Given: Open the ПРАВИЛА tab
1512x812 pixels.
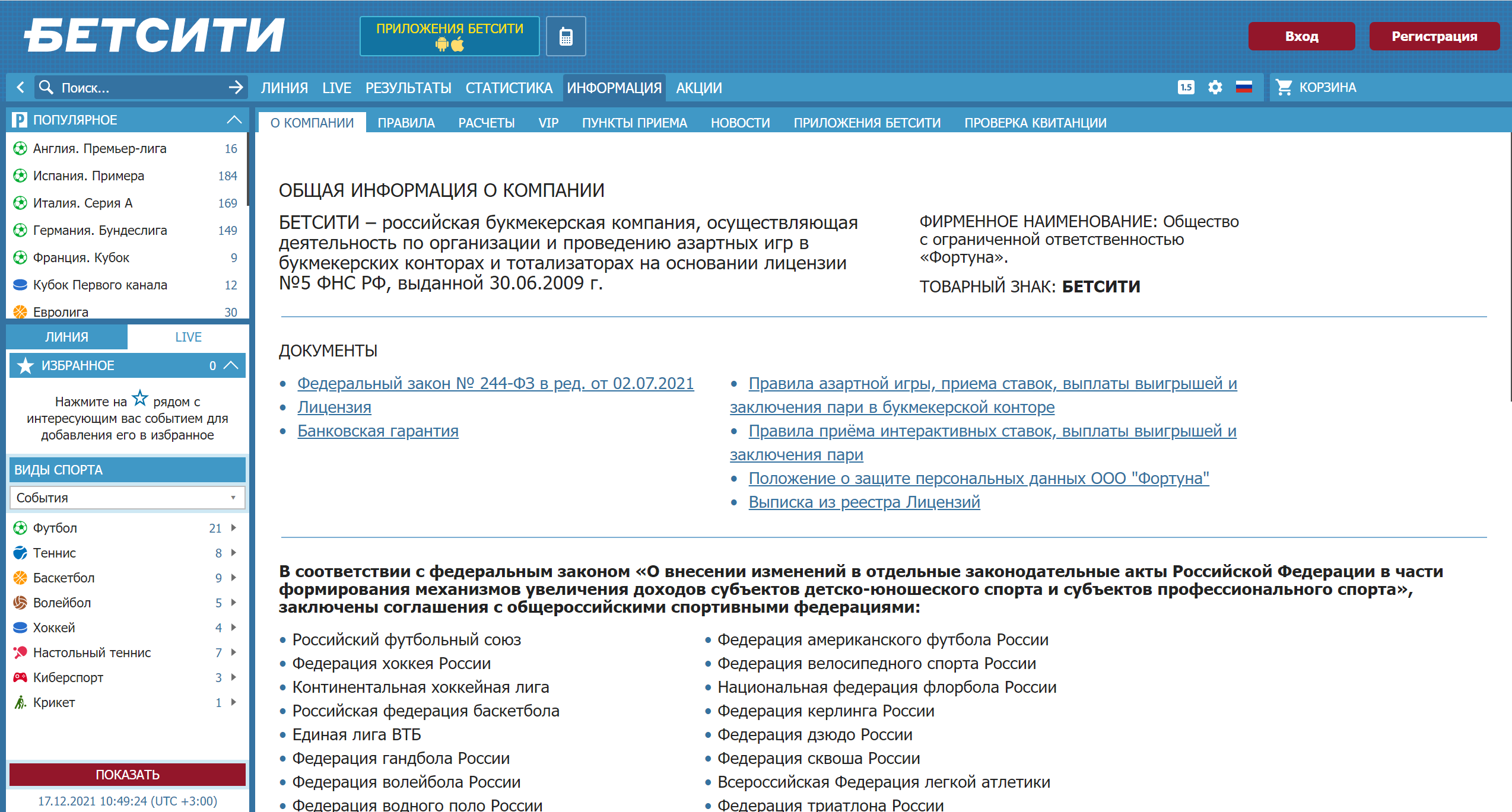Looking at the screenshot, I should [406, 123].
